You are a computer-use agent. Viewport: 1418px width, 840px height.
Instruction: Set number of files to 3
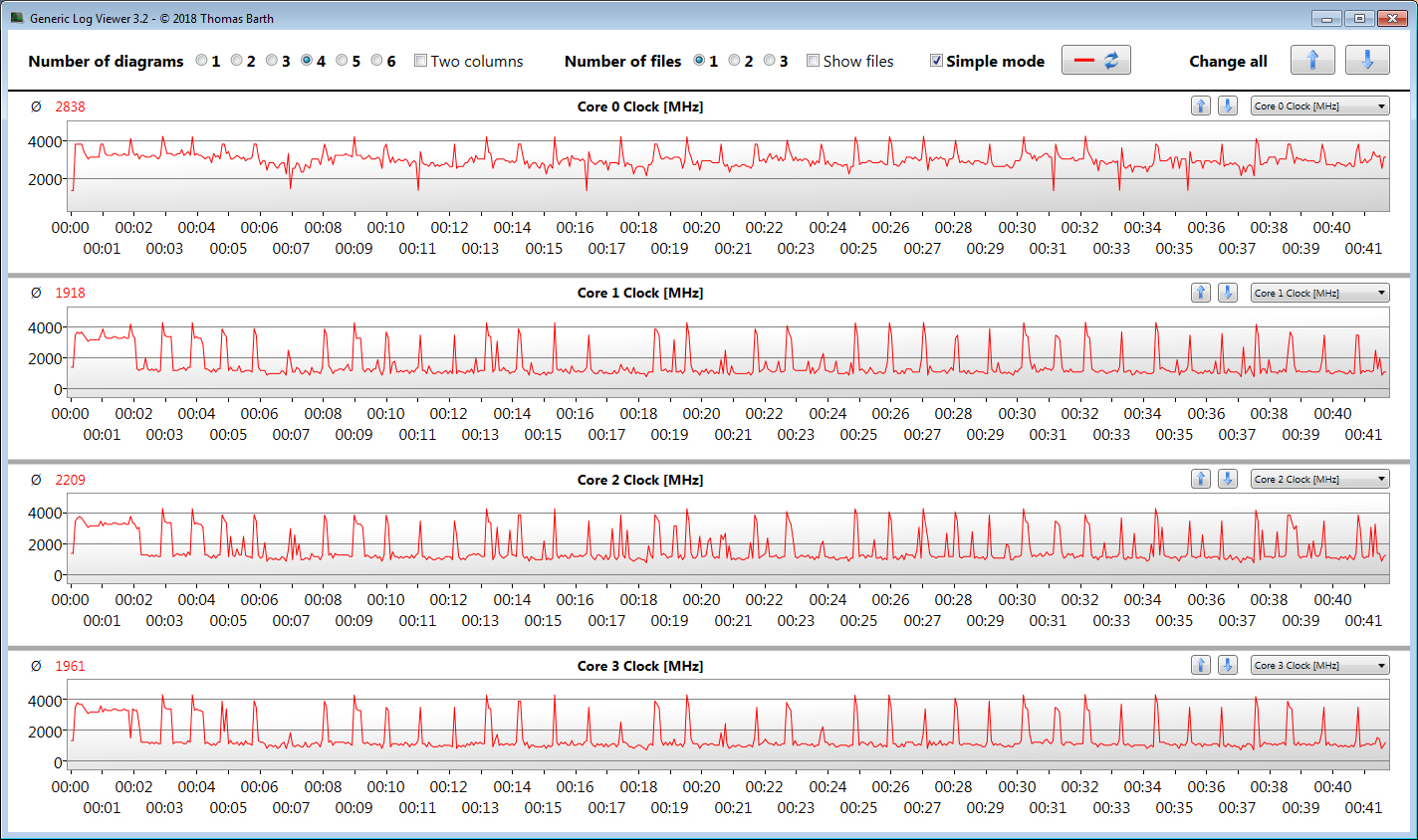pyautogui.click(x=770, y=61)
